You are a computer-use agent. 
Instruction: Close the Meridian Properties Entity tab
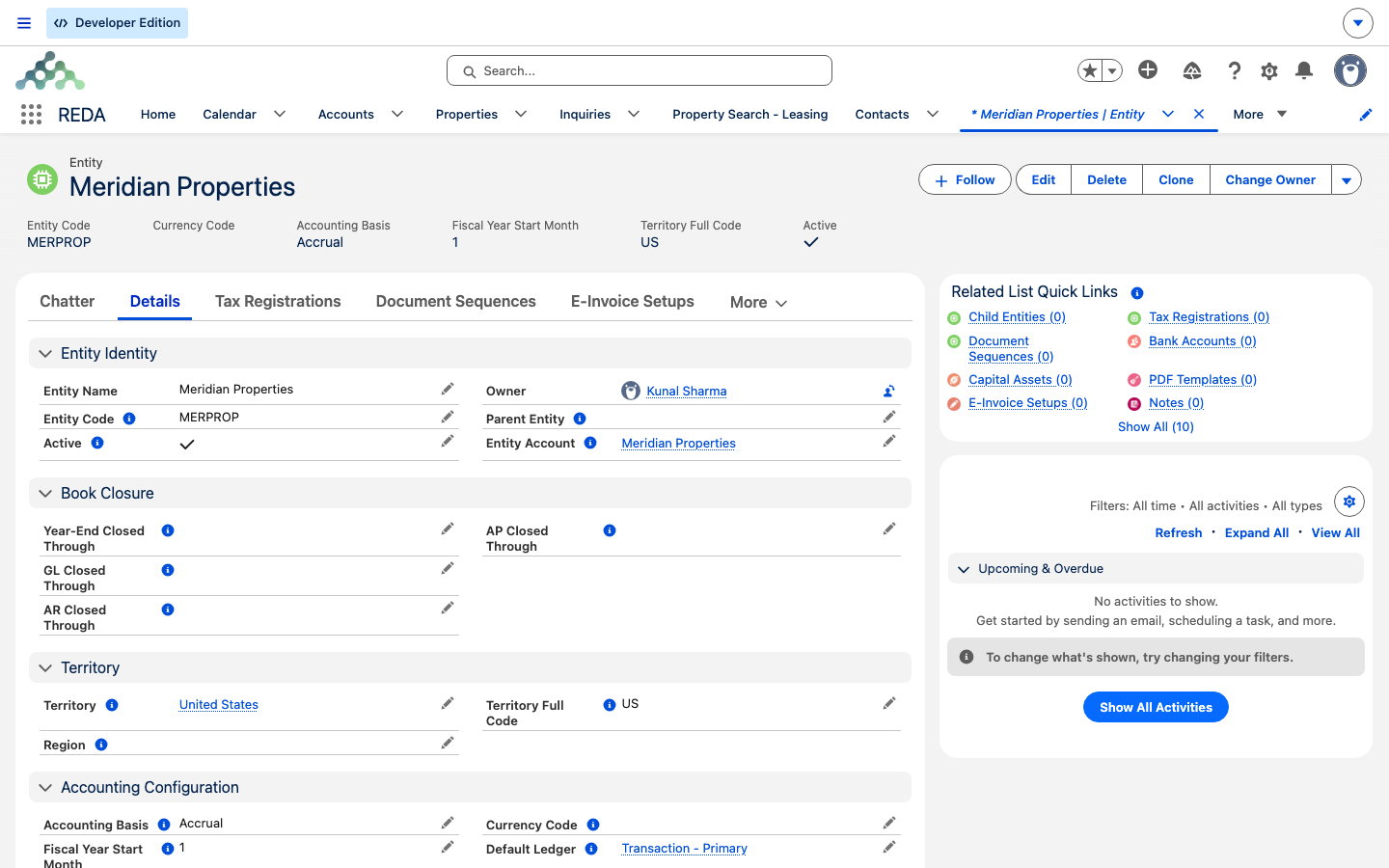1199,114
